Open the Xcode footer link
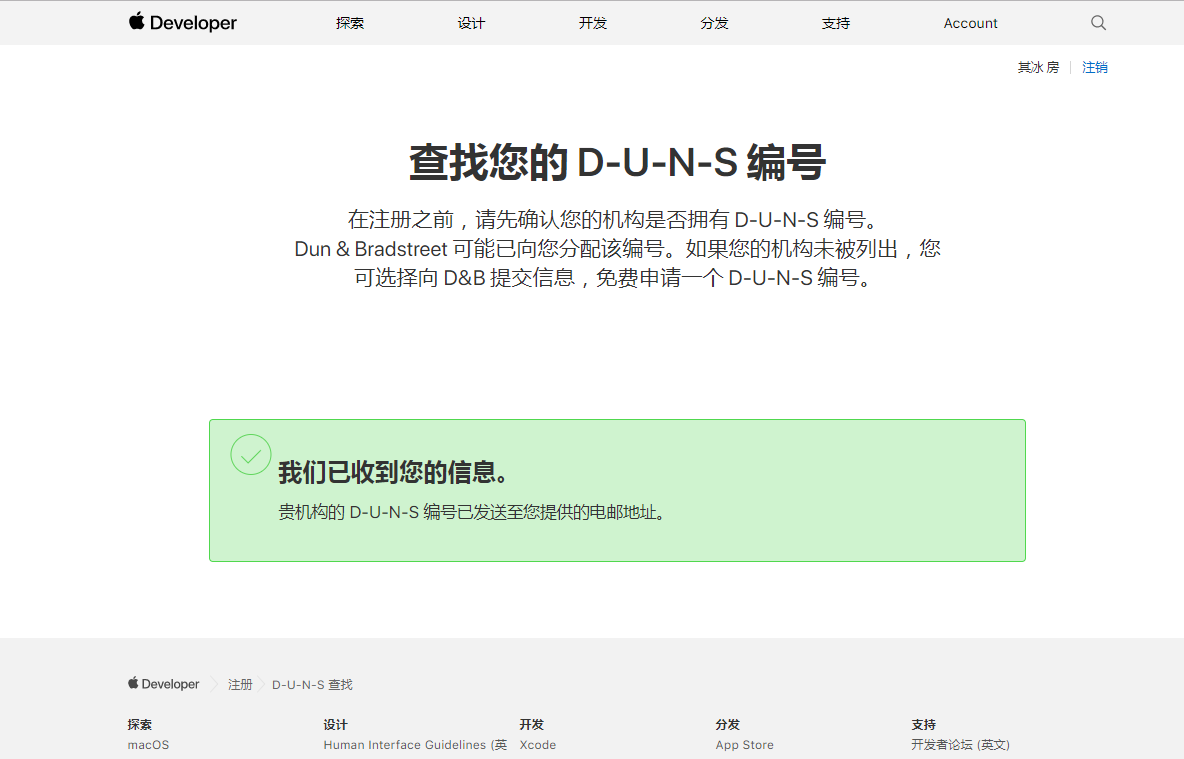This screenshot has width=1184, height=759. [537, 745]
